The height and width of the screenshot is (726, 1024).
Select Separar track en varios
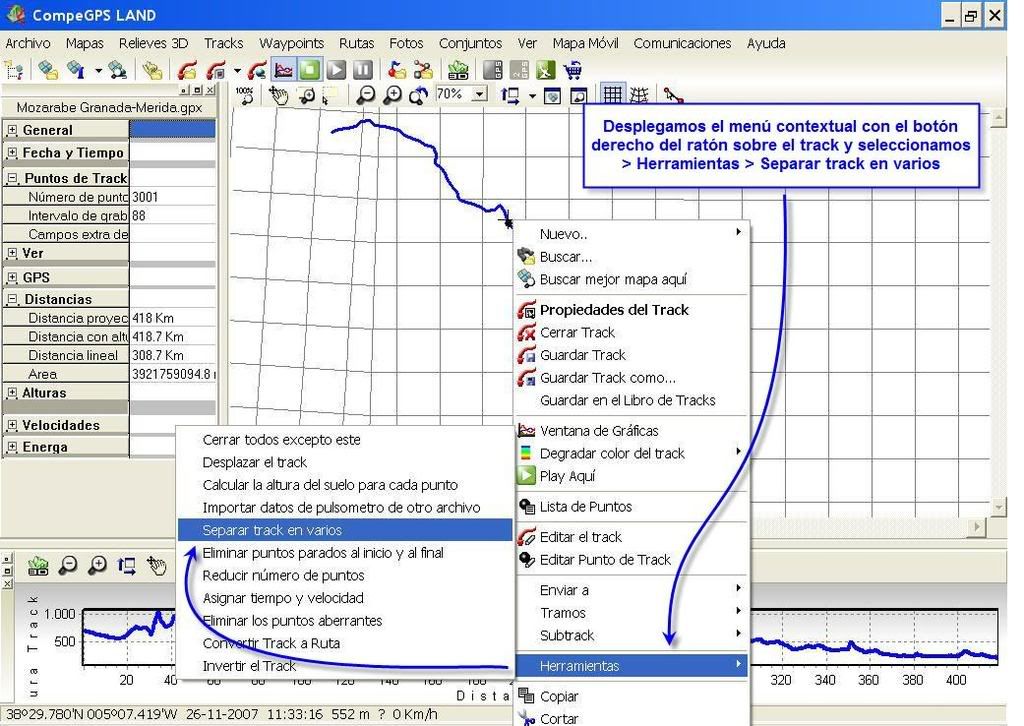tap(345, 530)
